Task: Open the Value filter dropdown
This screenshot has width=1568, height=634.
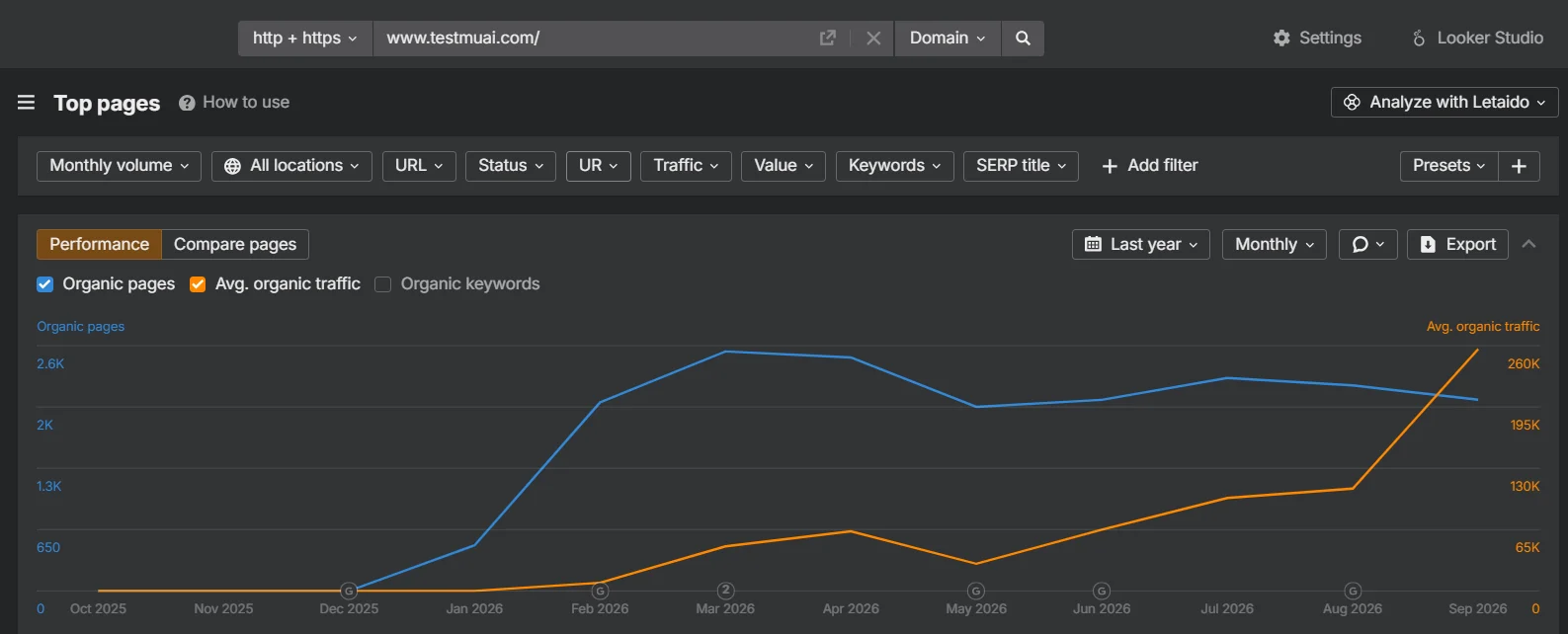Action: 784,166
